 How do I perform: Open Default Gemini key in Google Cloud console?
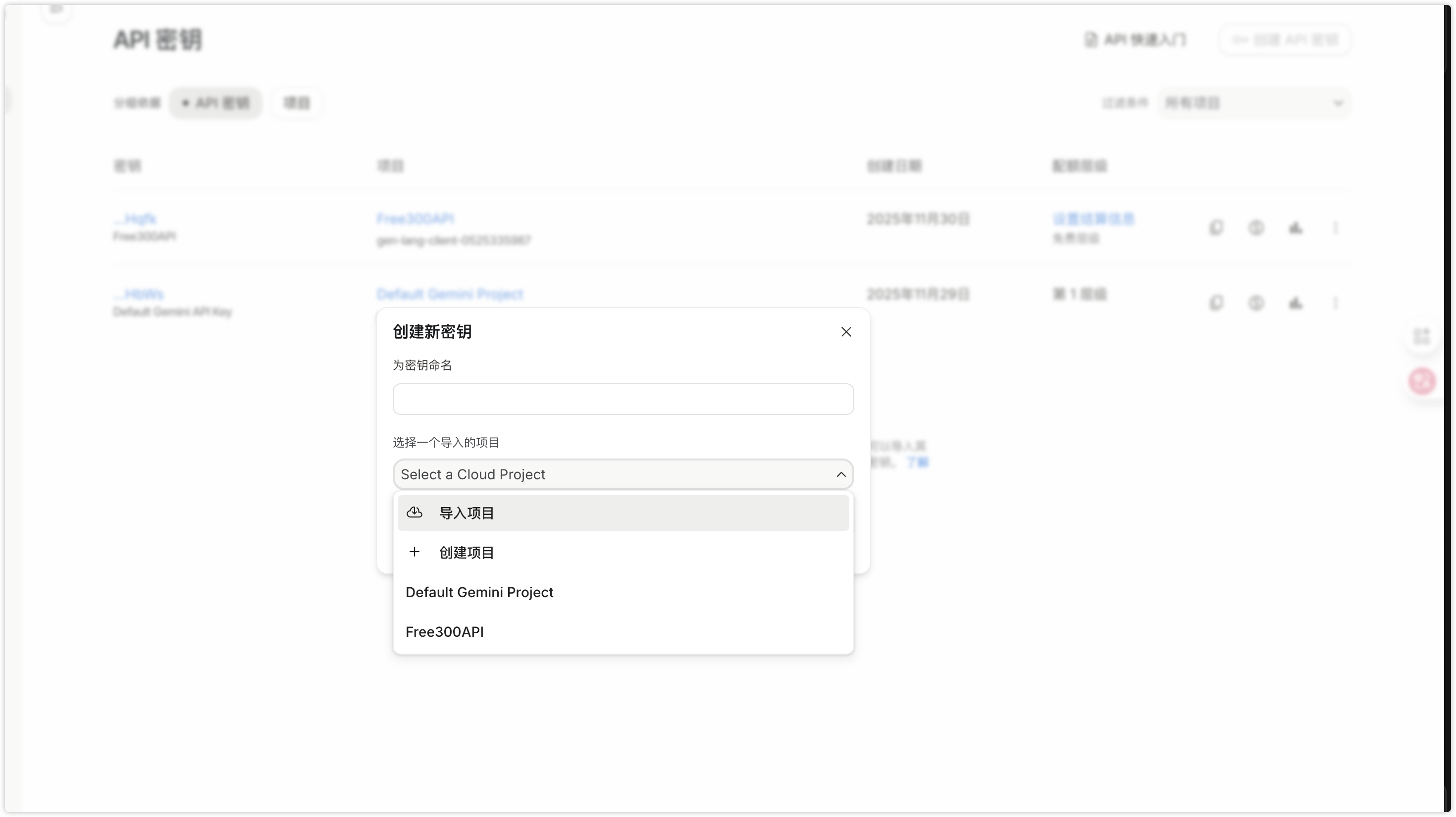point(1296,303)
